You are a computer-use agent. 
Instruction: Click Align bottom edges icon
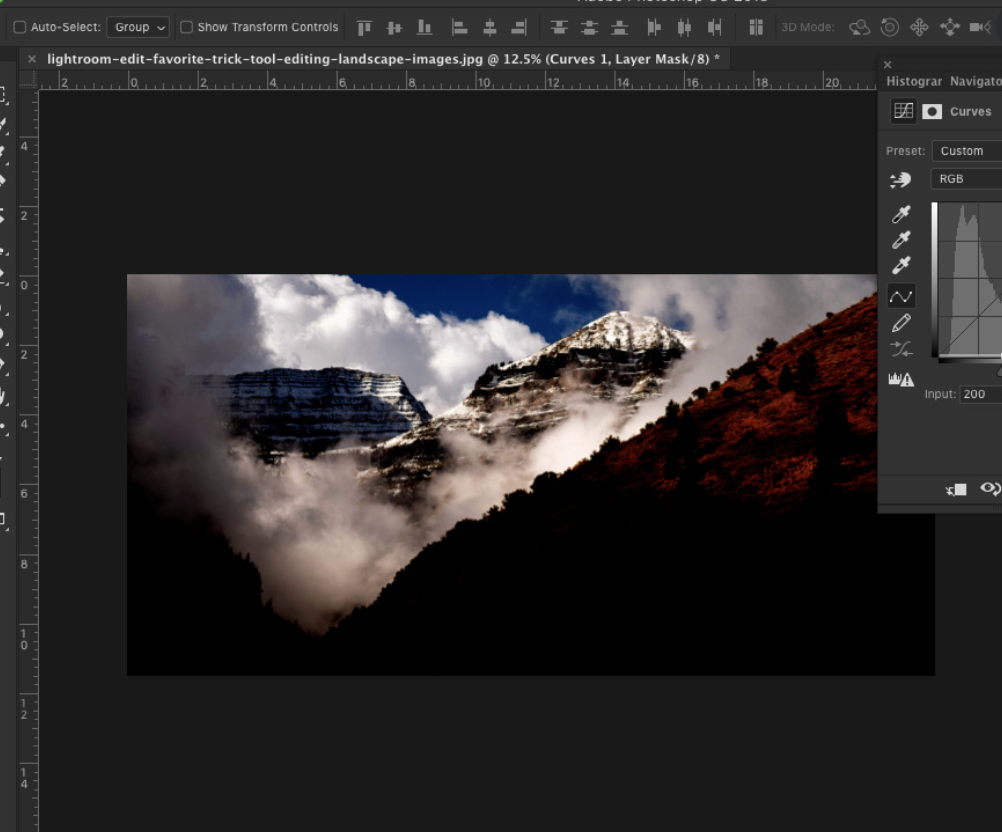tap(424, 27)
